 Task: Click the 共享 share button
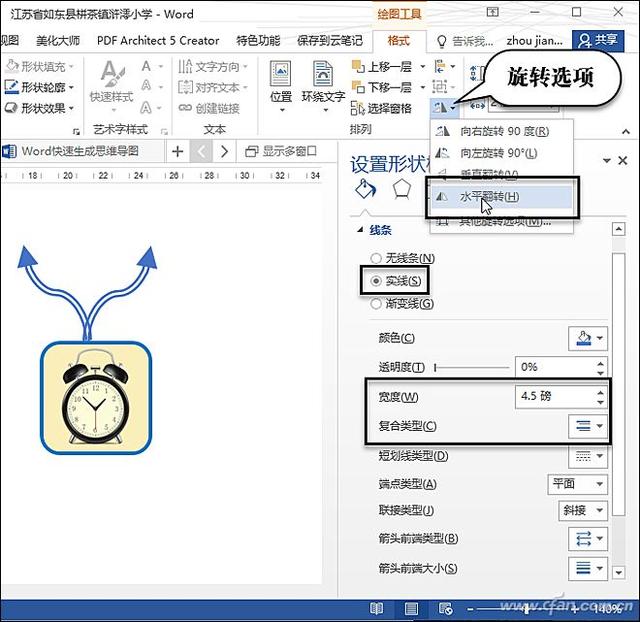click(596, 40)
